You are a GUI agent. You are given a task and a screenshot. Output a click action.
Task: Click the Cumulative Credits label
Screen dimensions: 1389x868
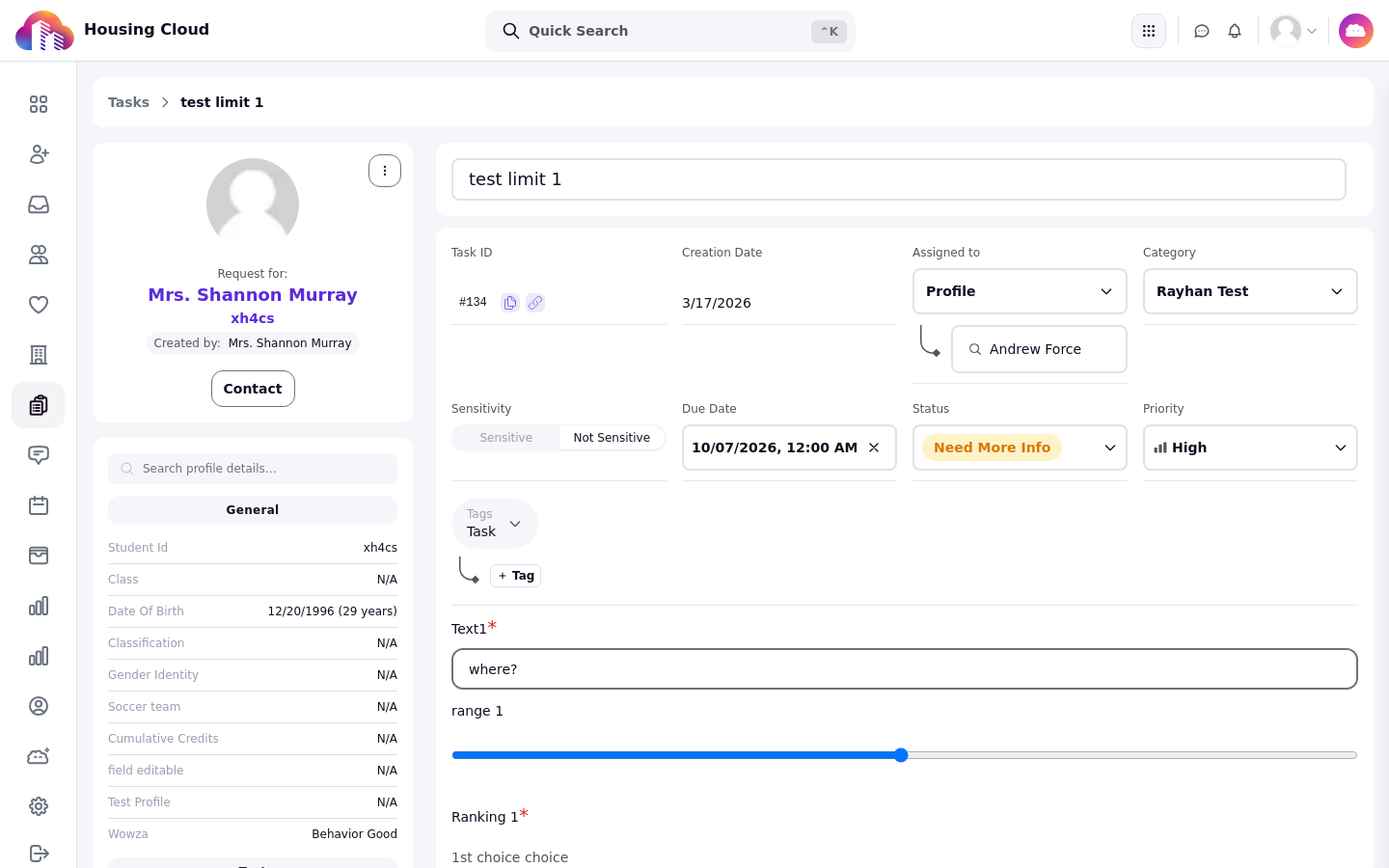[x=163, y=739]
